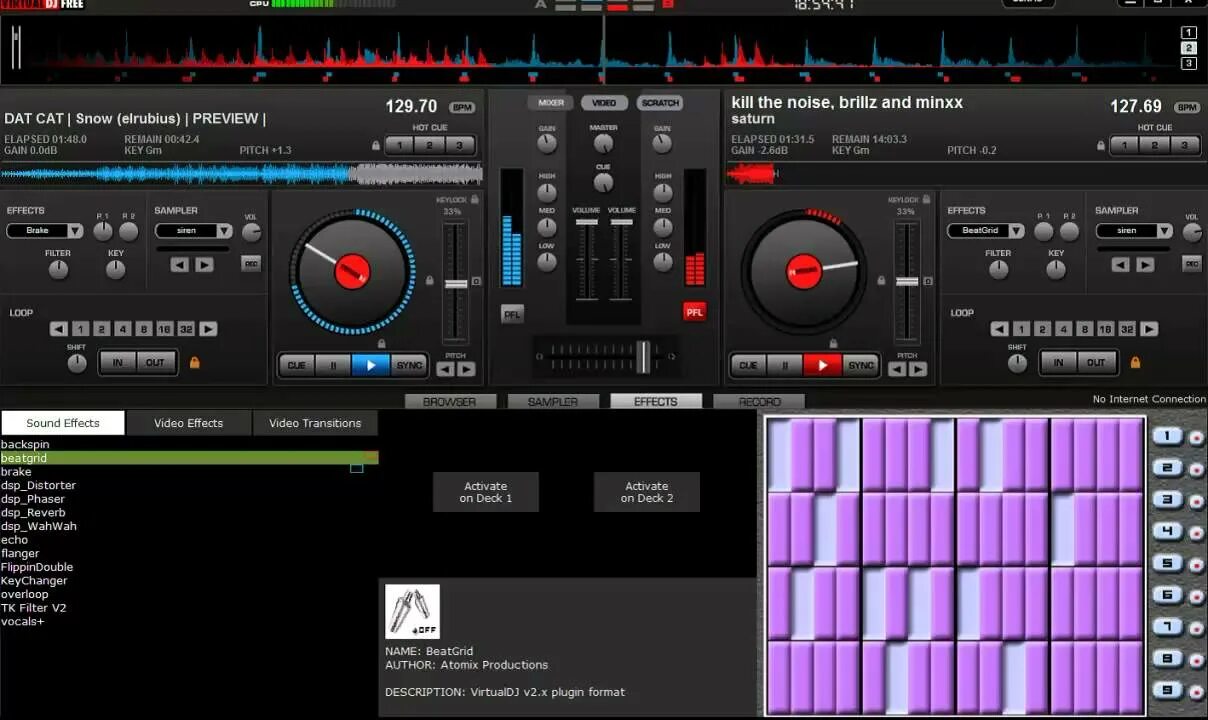The image size is (1208, 720).
Task: Toggle right deck PFL headphone monitor
Action: tap(695, 312)
